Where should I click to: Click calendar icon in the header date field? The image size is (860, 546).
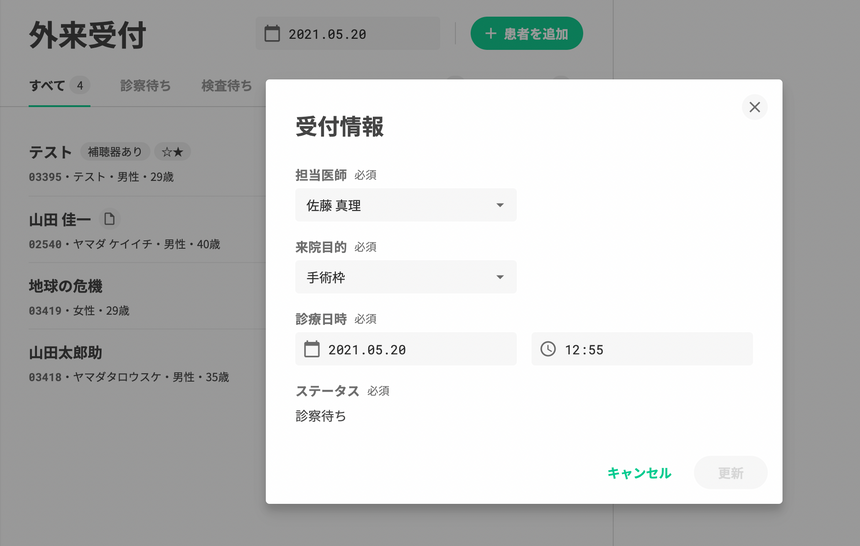pos(272,34)
